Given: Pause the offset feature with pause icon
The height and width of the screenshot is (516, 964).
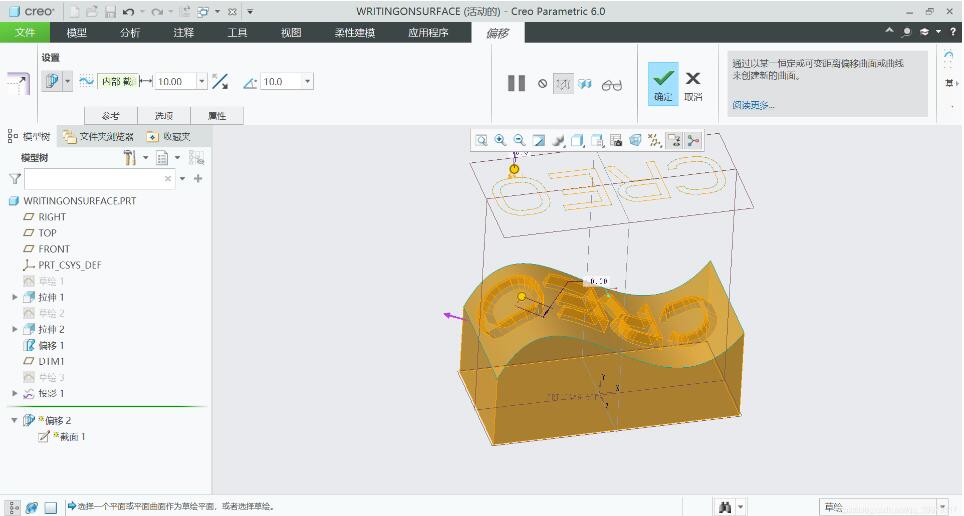Looking at the screenshot, I should (x=516, y=83).
